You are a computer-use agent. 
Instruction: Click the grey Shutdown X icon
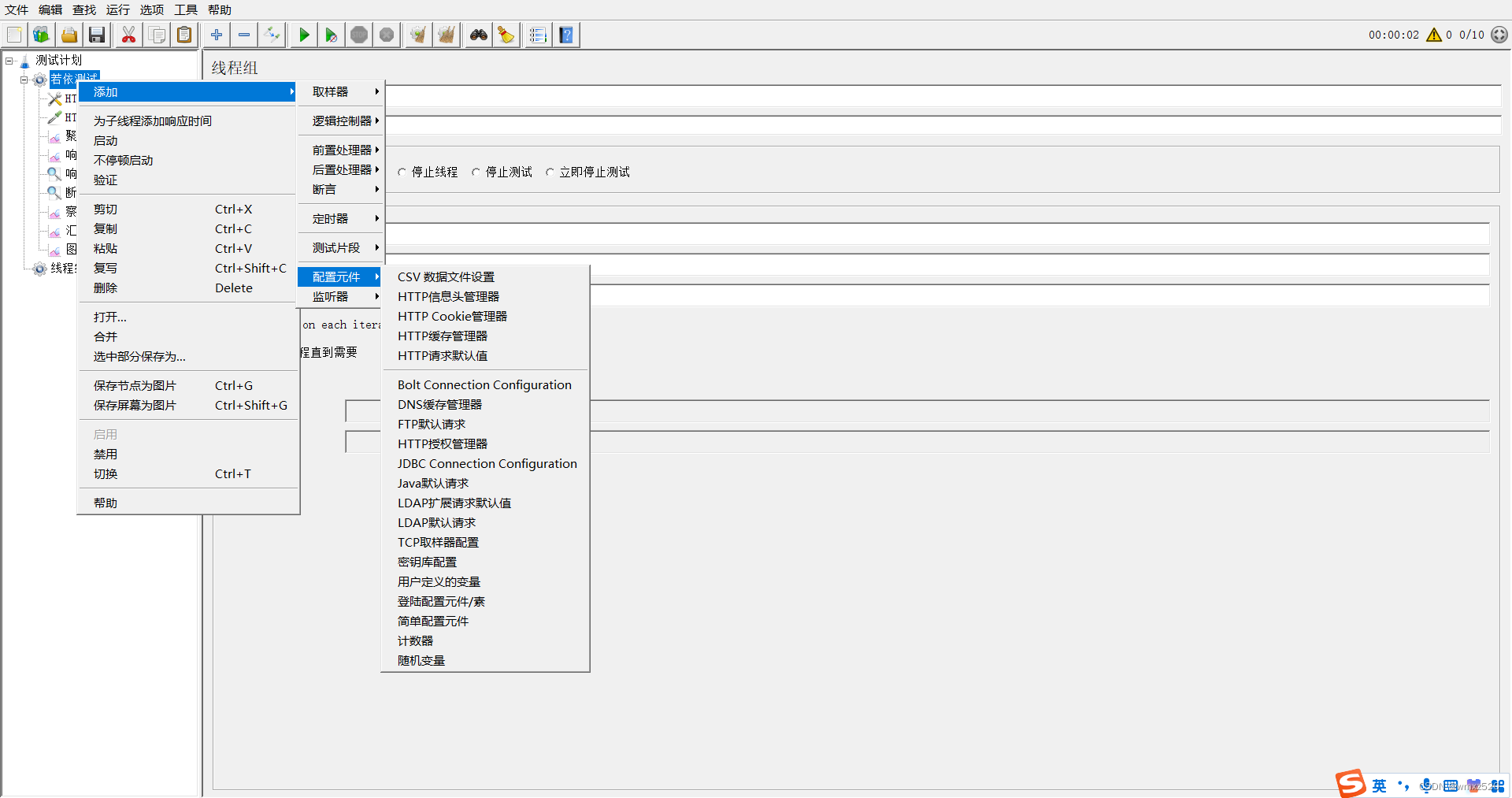tap(387, 35)
